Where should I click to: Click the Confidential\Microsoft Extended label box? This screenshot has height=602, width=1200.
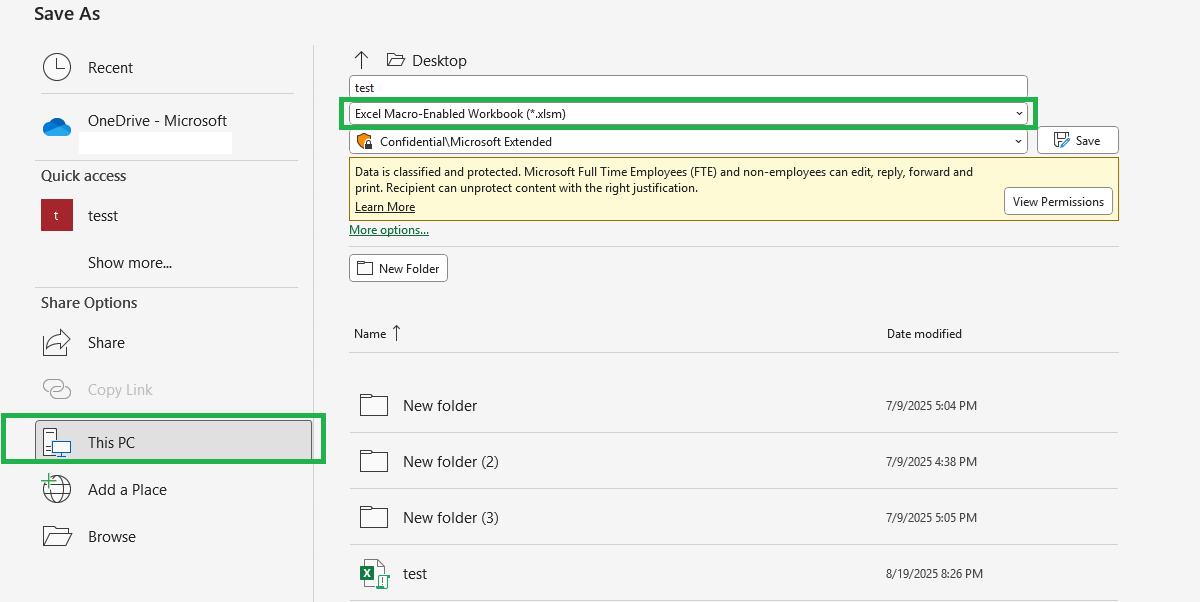pyautogui.click(x=688, y=141)
